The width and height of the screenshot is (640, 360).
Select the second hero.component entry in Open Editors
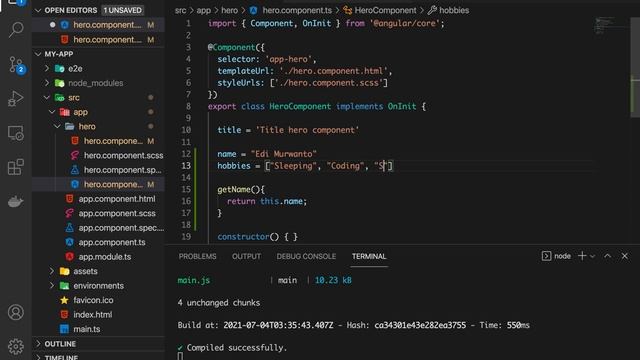[x=99, y=40]
